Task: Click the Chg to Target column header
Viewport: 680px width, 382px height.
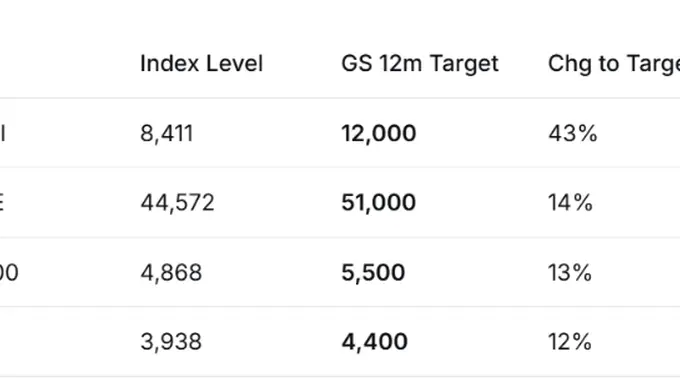Action: [614, 65]
